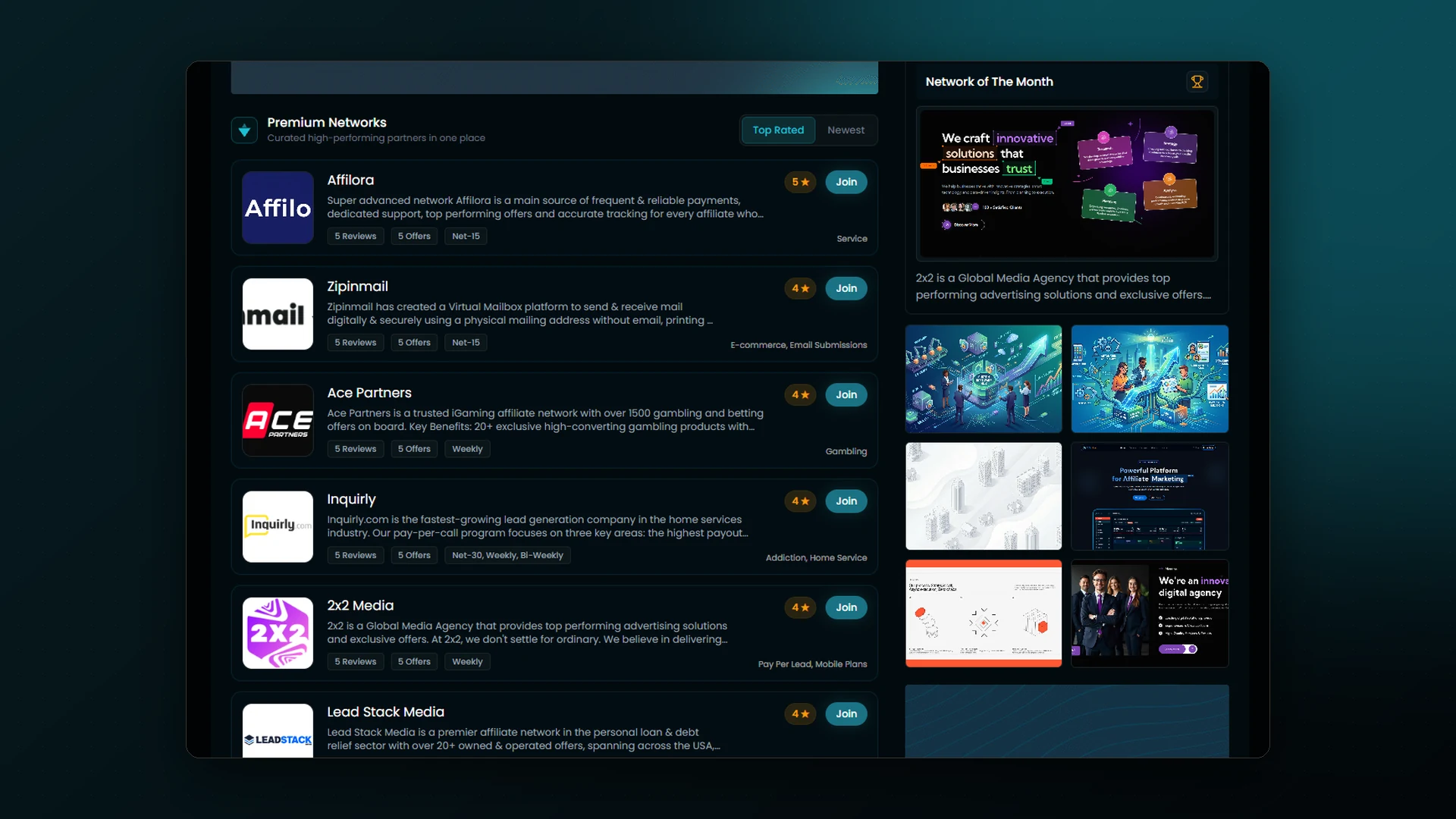This screenshot has height=819, width=1456.
Task: Switch to the Newest tab
Action: pyautogui.click(x=846, y=130)
